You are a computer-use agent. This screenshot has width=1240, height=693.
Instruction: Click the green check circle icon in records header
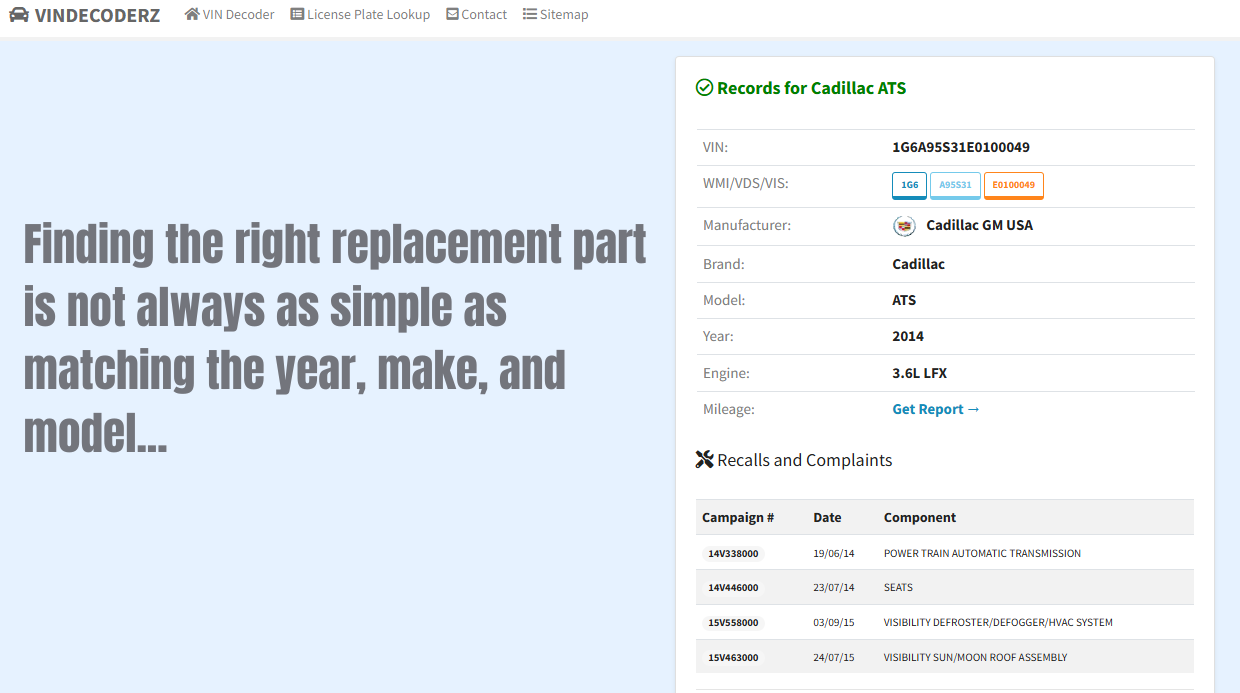[704, 88]
